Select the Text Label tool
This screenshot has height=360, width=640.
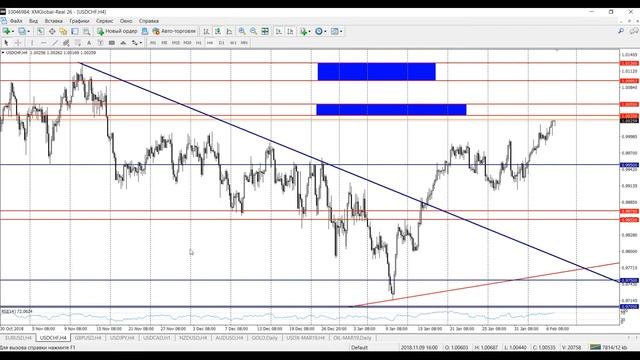pyautogui.click(x=100, y=43)
